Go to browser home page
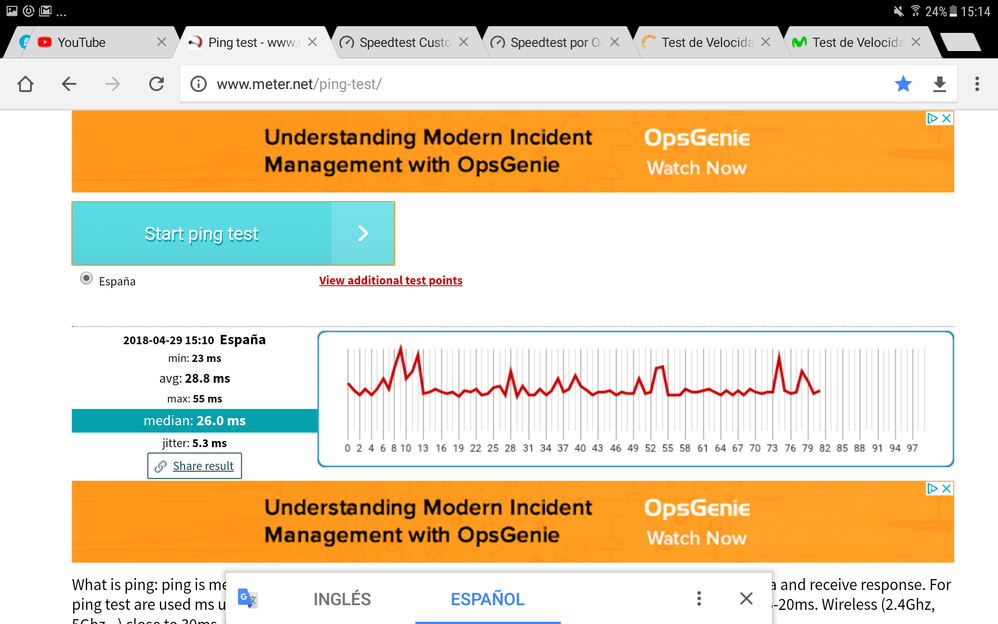998x624 pixels. click(x=26, y=84)
